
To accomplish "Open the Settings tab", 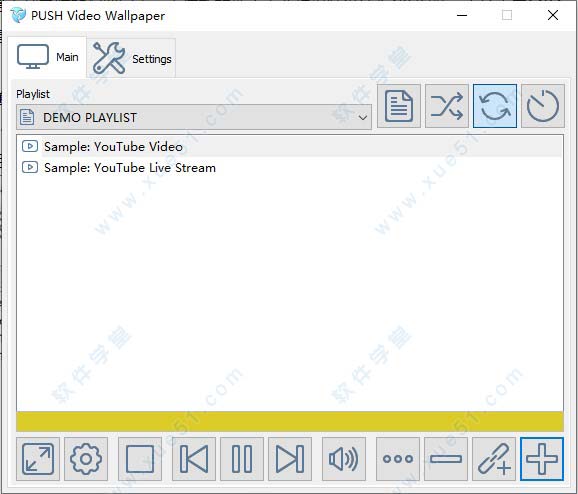I will (131, 58).
